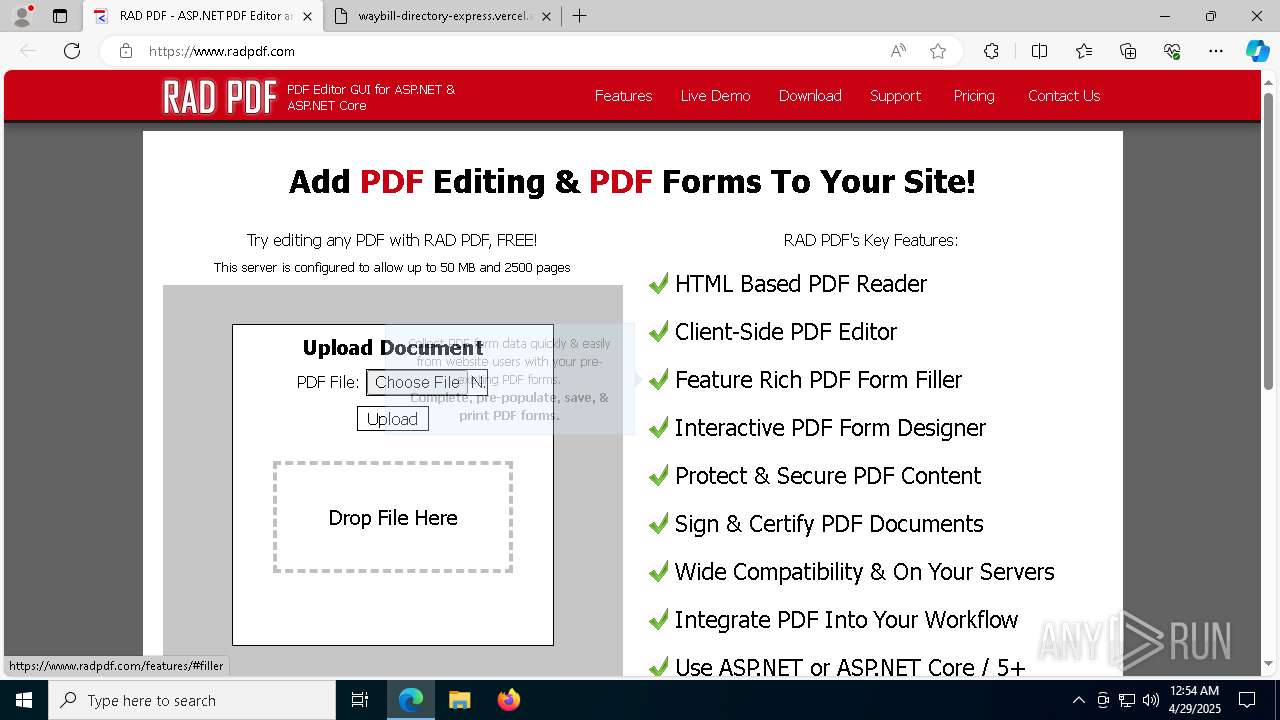Click the taskbar search box
This screenshot has width=1280, height=720.
[192, 700]
